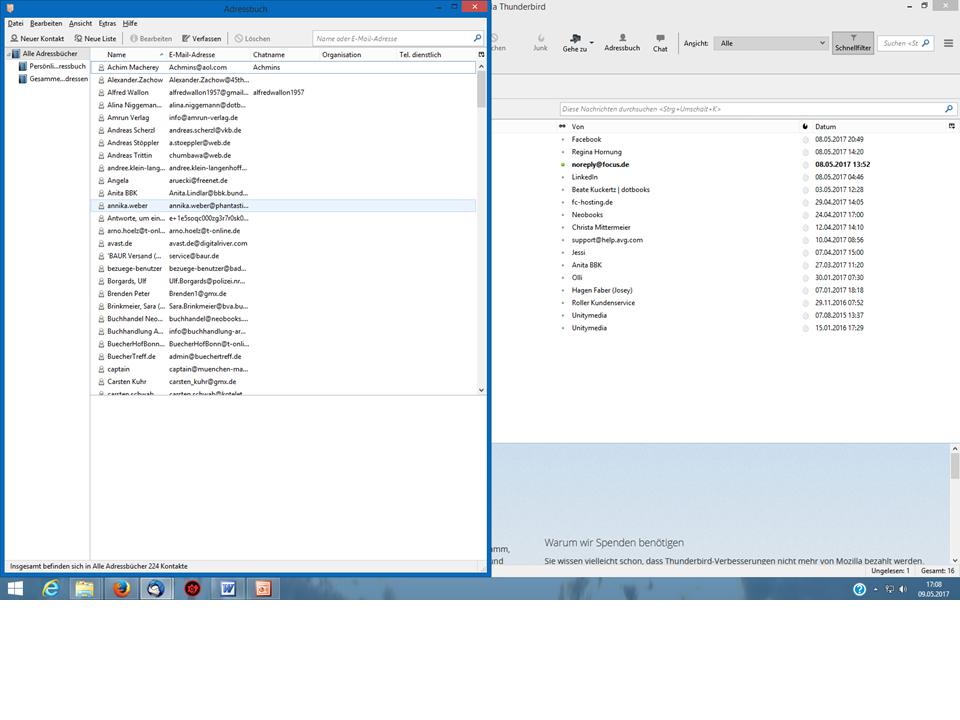The height and width of the screenshot is (720, 960).
Task: Select contact Amrun Verlag
Action: tap(283, 118)
